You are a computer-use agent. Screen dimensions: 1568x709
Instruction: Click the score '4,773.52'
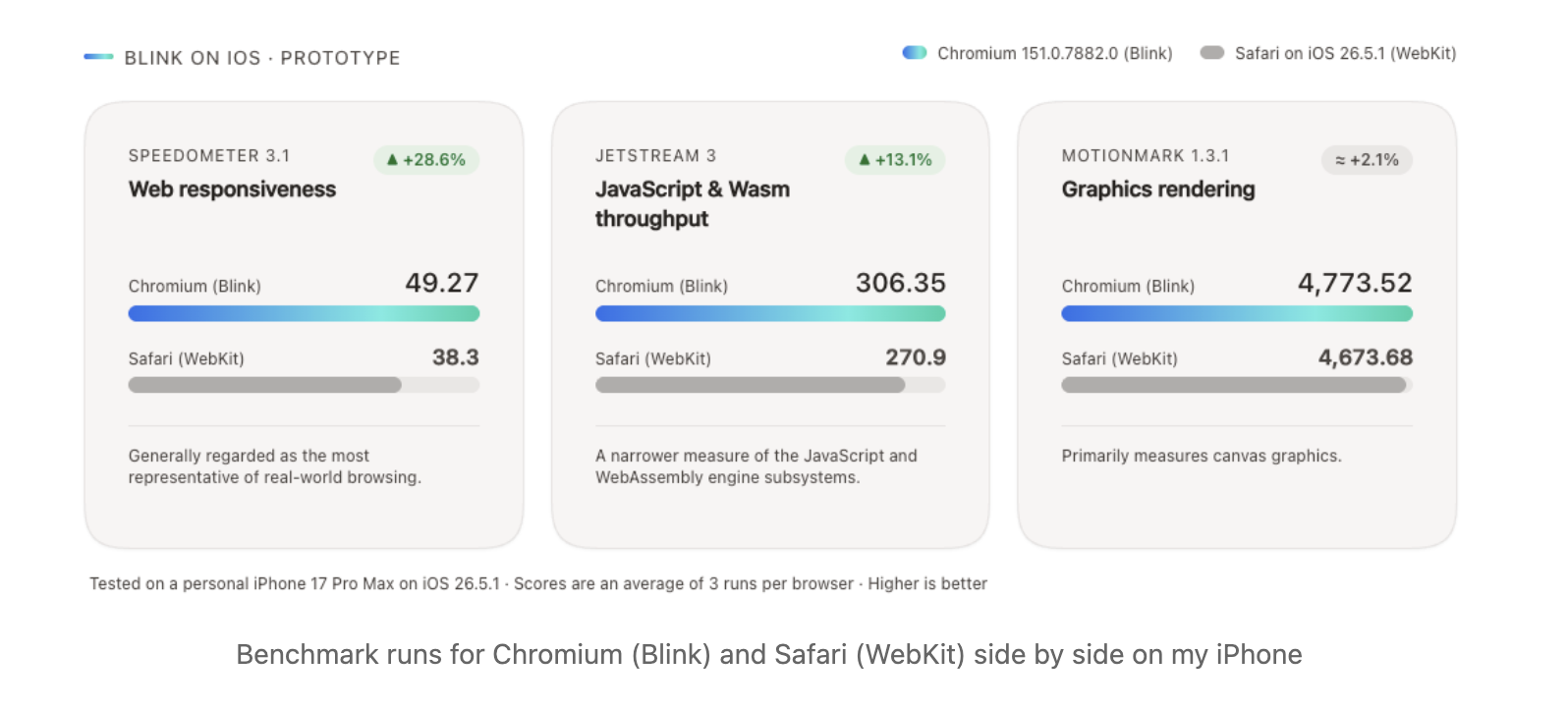click(1355, 283)
